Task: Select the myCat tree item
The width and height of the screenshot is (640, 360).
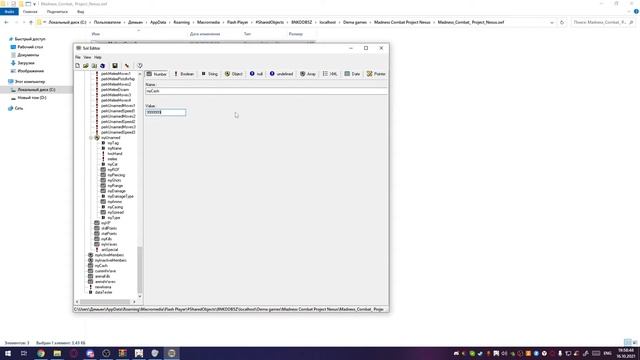Action: point(112,164)
